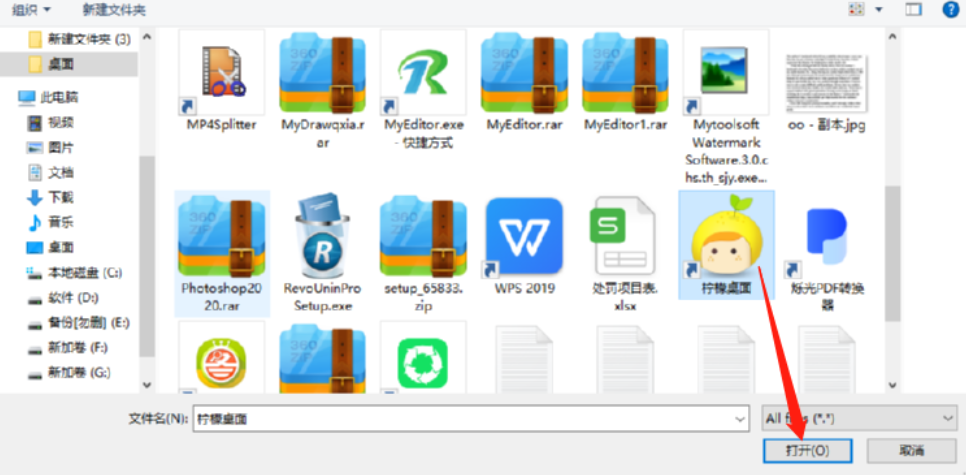Open 视频 in navigation pane
The image size is (966, 475).
(51, 123)
